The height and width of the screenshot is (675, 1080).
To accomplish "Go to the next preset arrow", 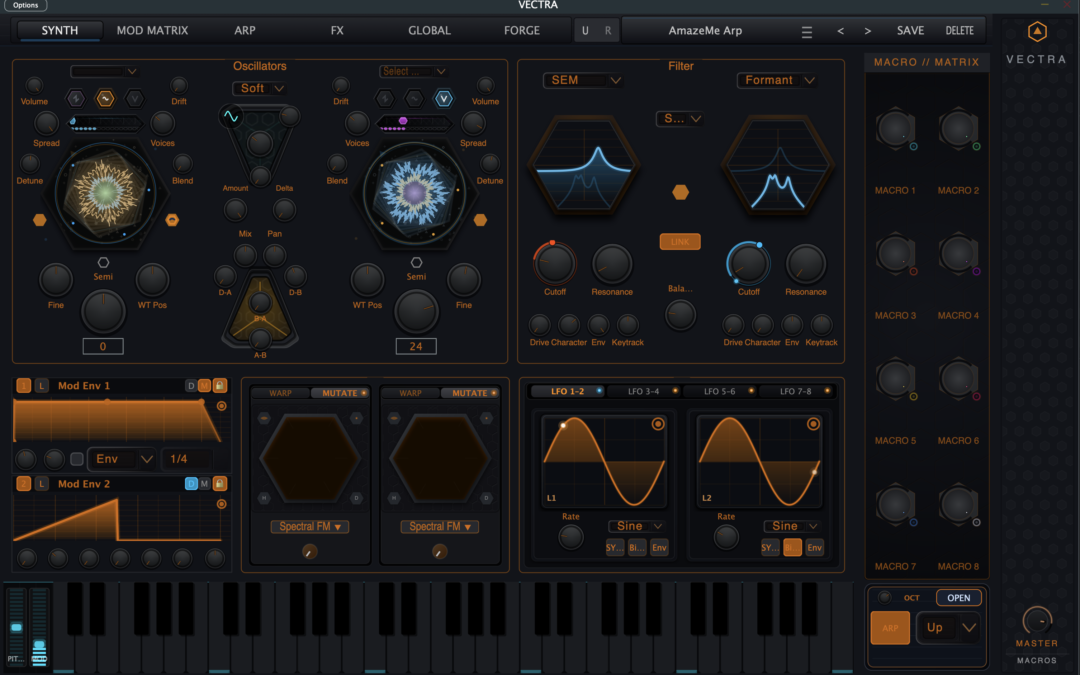I will tap(867, 31).
